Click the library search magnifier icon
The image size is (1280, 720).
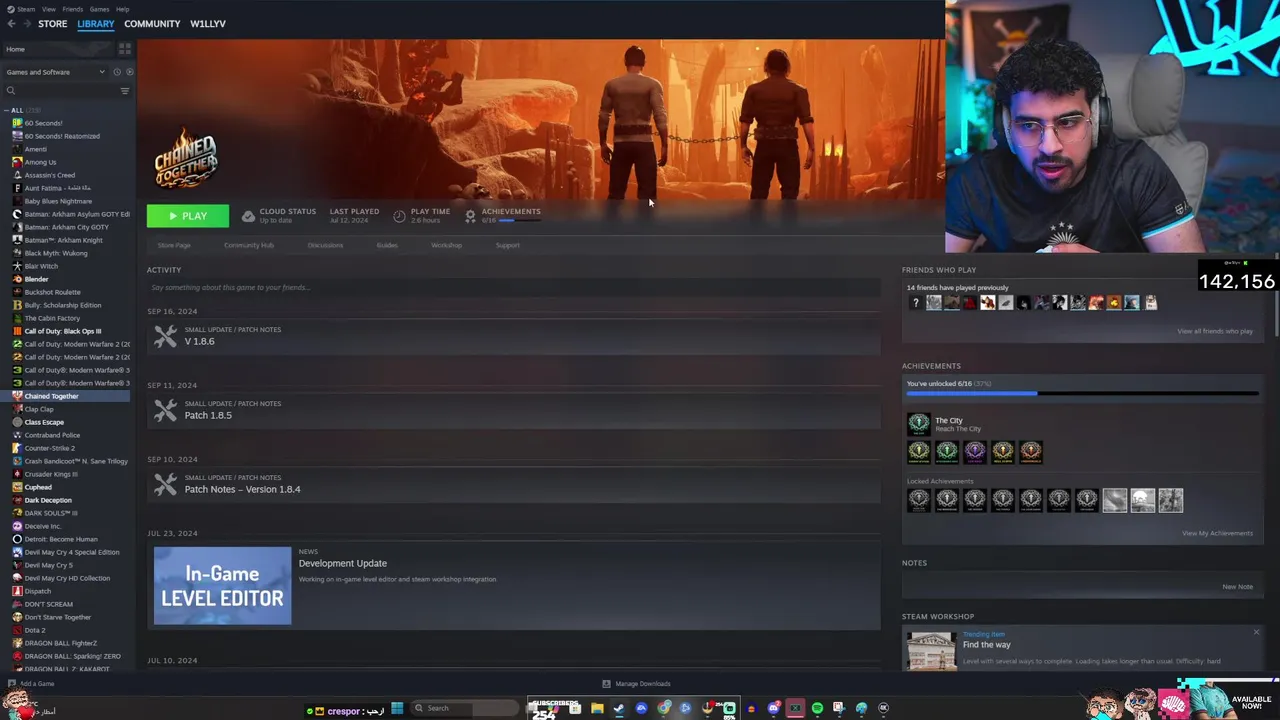(x=11, y=91)
